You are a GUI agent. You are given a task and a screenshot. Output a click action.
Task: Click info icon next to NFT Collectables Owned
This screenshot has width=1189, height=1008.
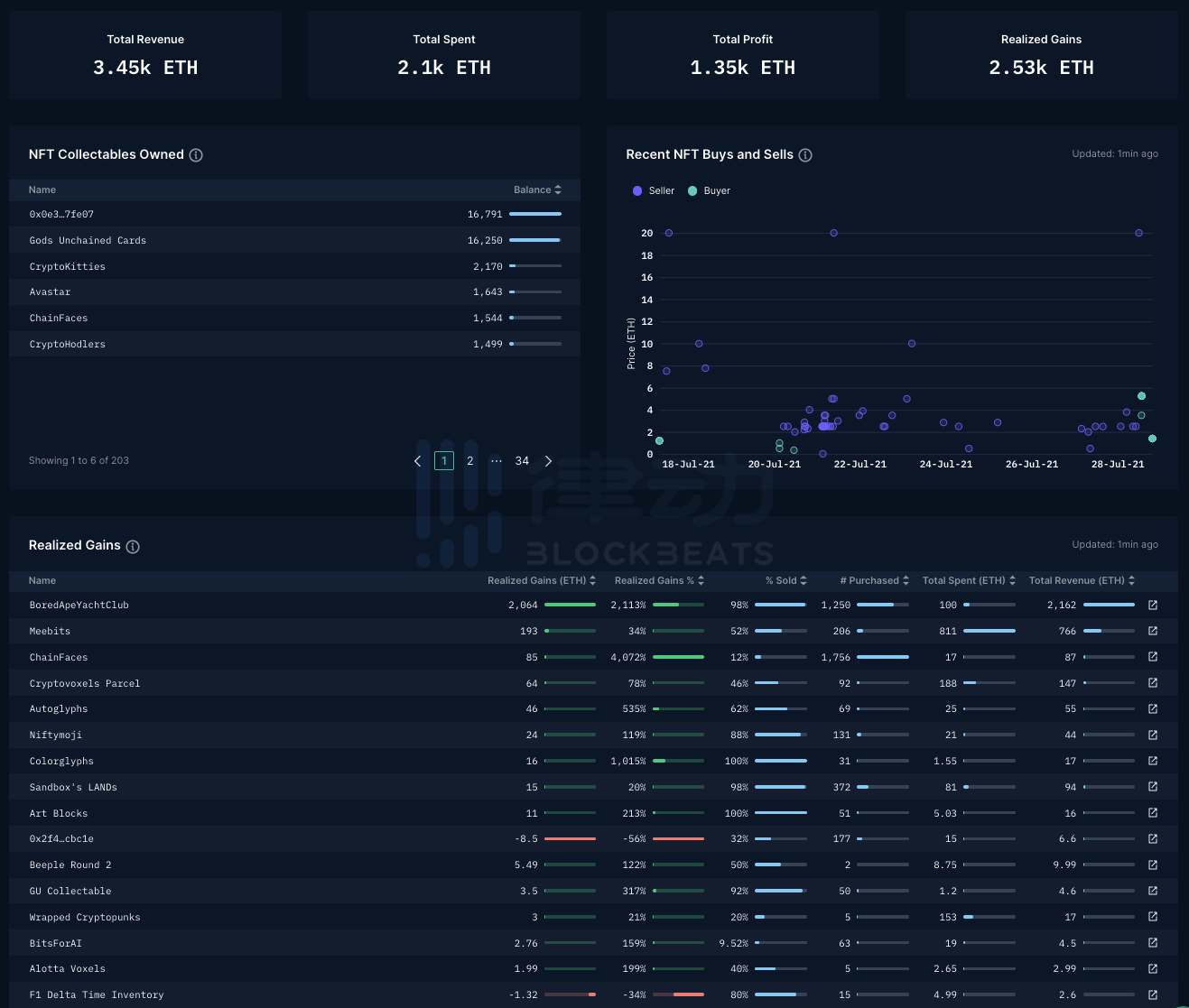pos(196,155)
